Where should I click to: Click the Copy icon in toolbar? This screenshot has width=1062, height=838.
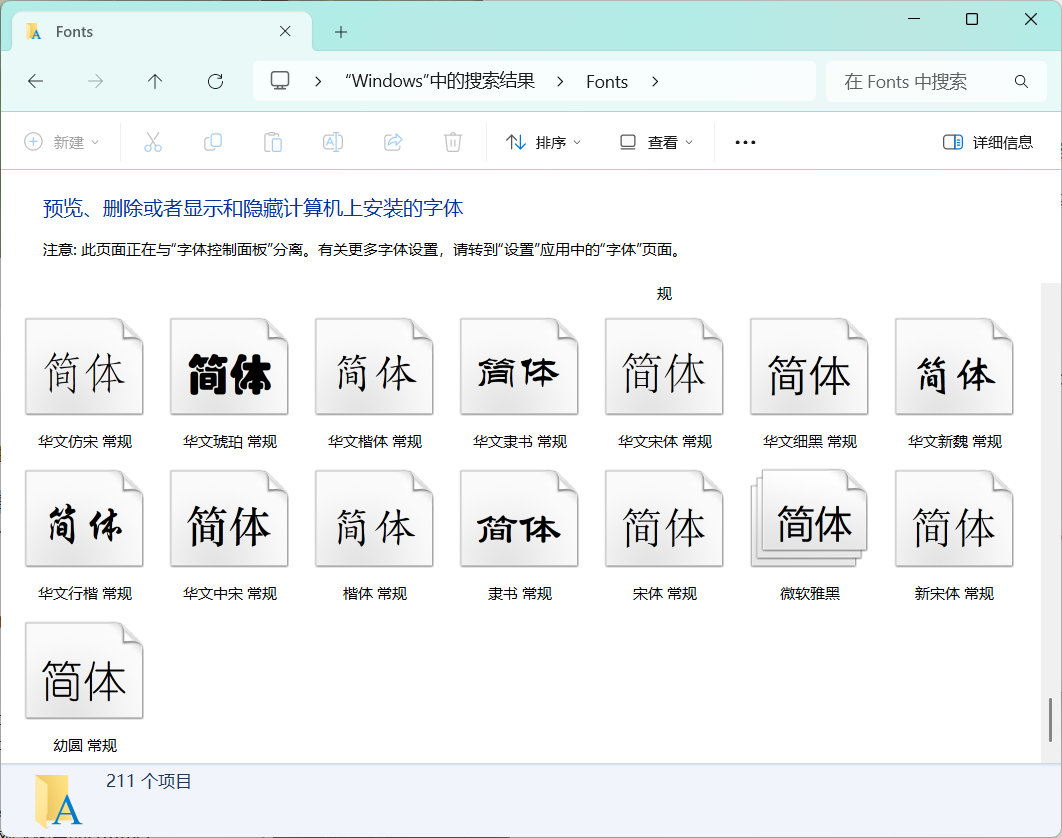coord(212,142)
